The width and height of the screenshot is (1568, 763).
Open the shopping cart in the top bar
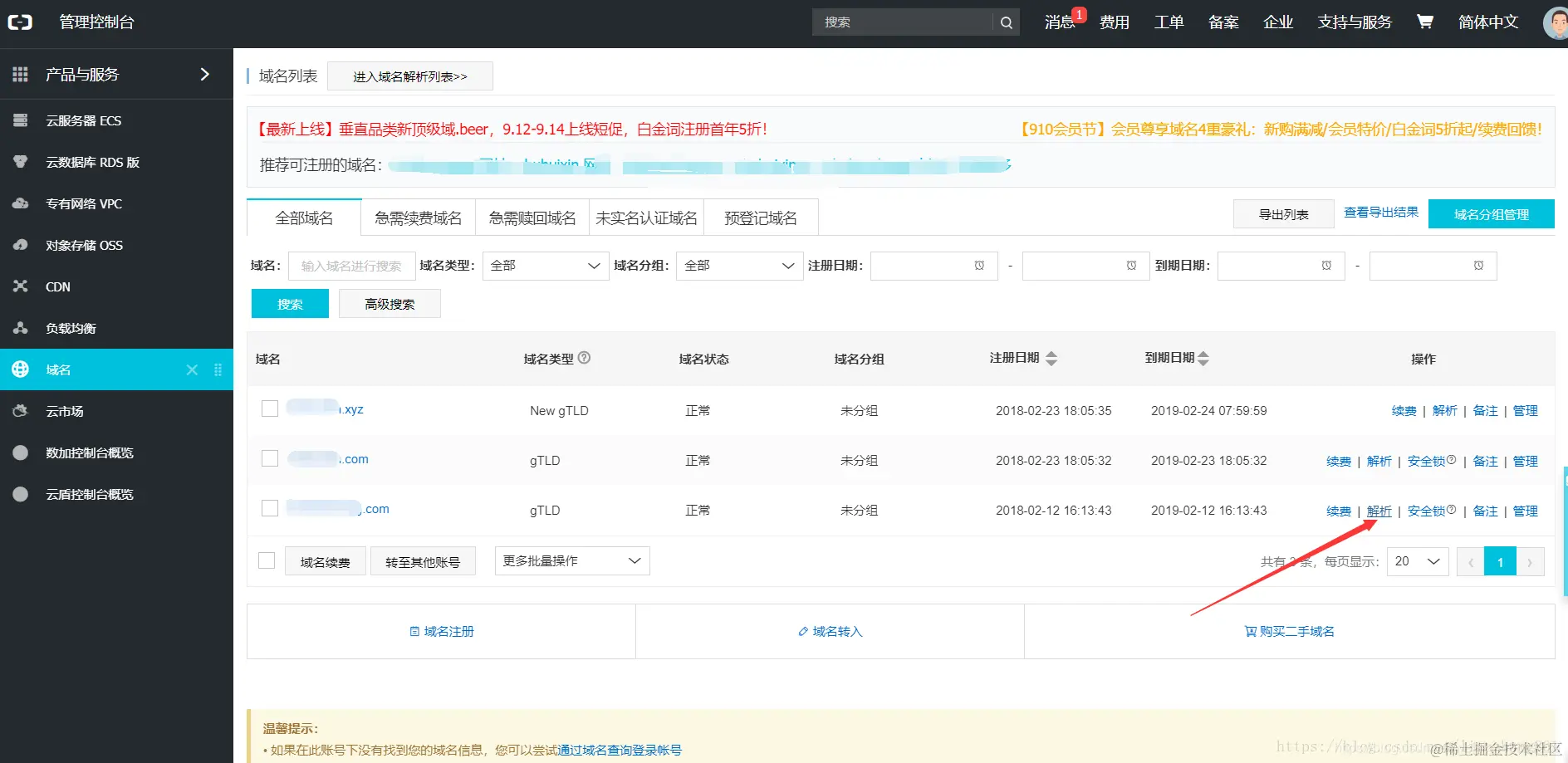click(1424, 22)
